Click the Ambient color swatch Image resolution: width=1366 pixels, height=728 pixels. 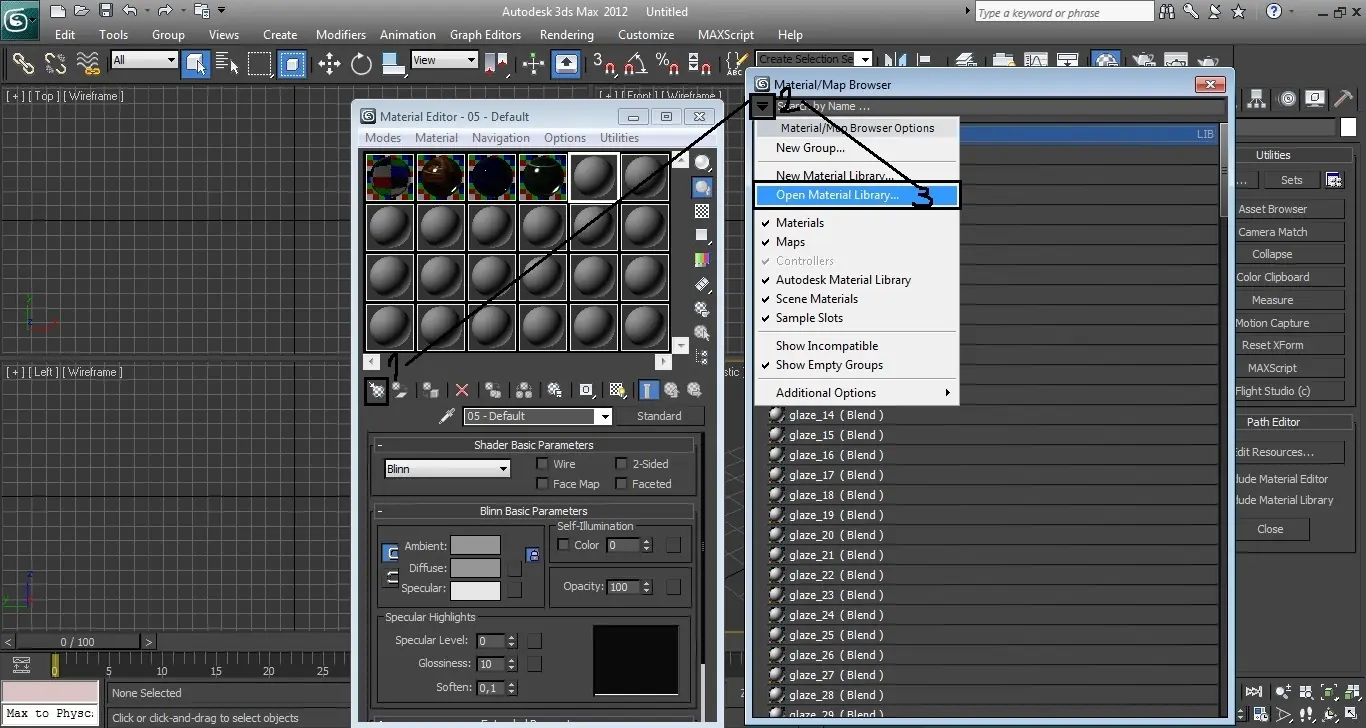pyautogui.click(x=475, y=546)
